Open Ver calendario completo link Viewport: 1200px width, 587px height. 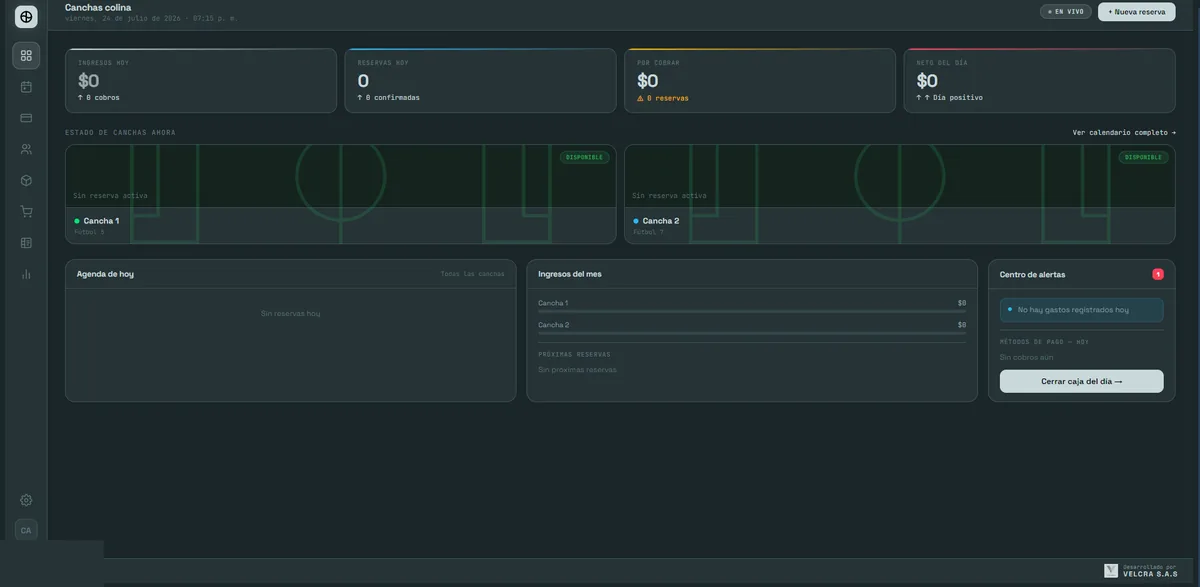(1124, 132)
